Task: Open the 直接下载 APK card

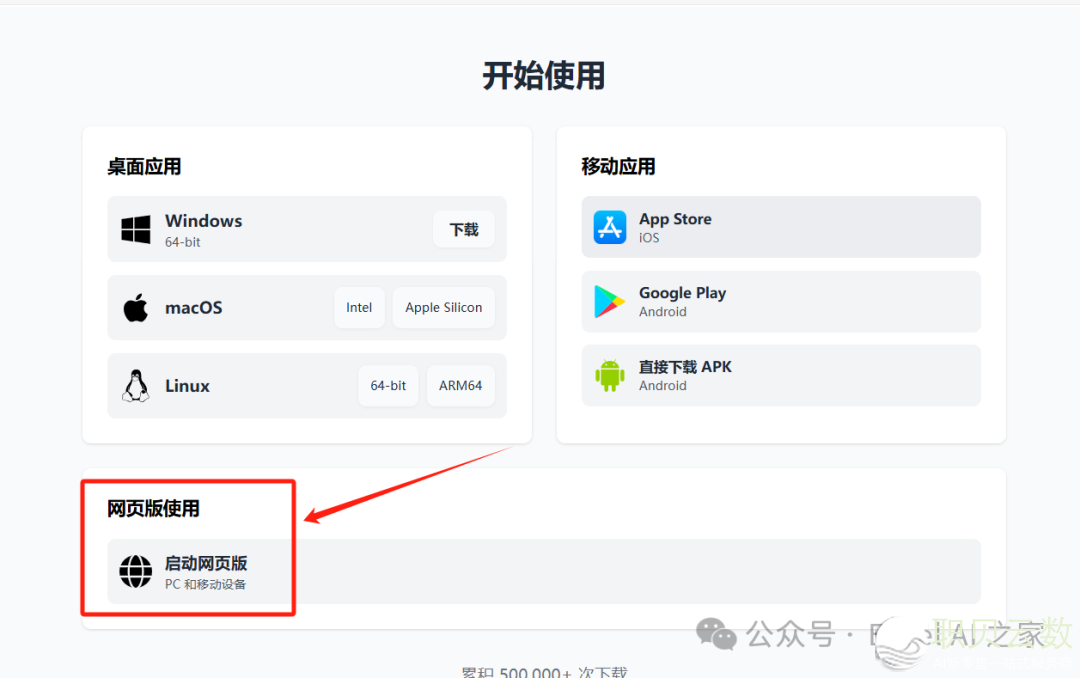Action: click(781, 376)
